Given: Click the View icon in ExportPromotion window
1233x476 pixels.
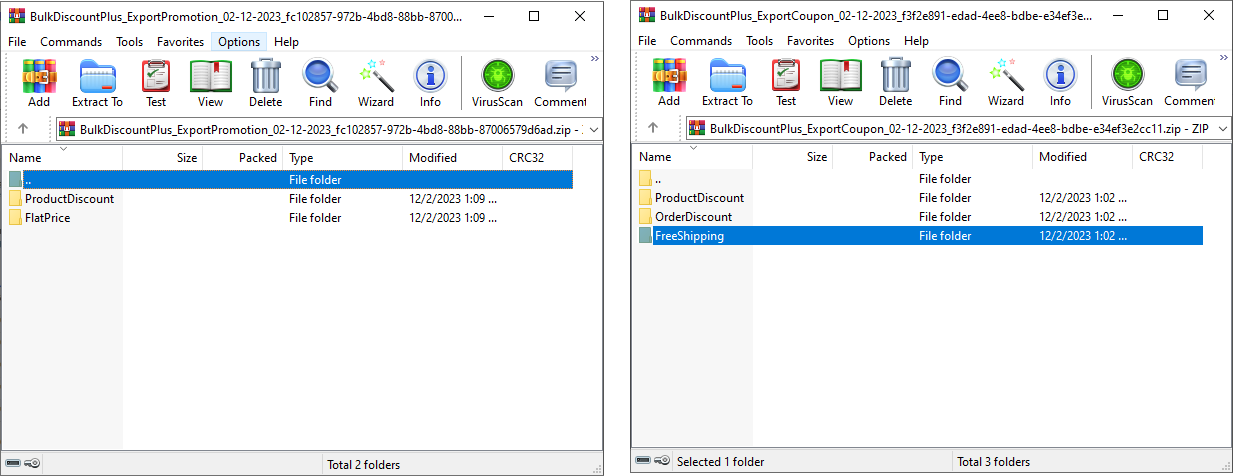Looking at the screenshot, I should [210, 82].
